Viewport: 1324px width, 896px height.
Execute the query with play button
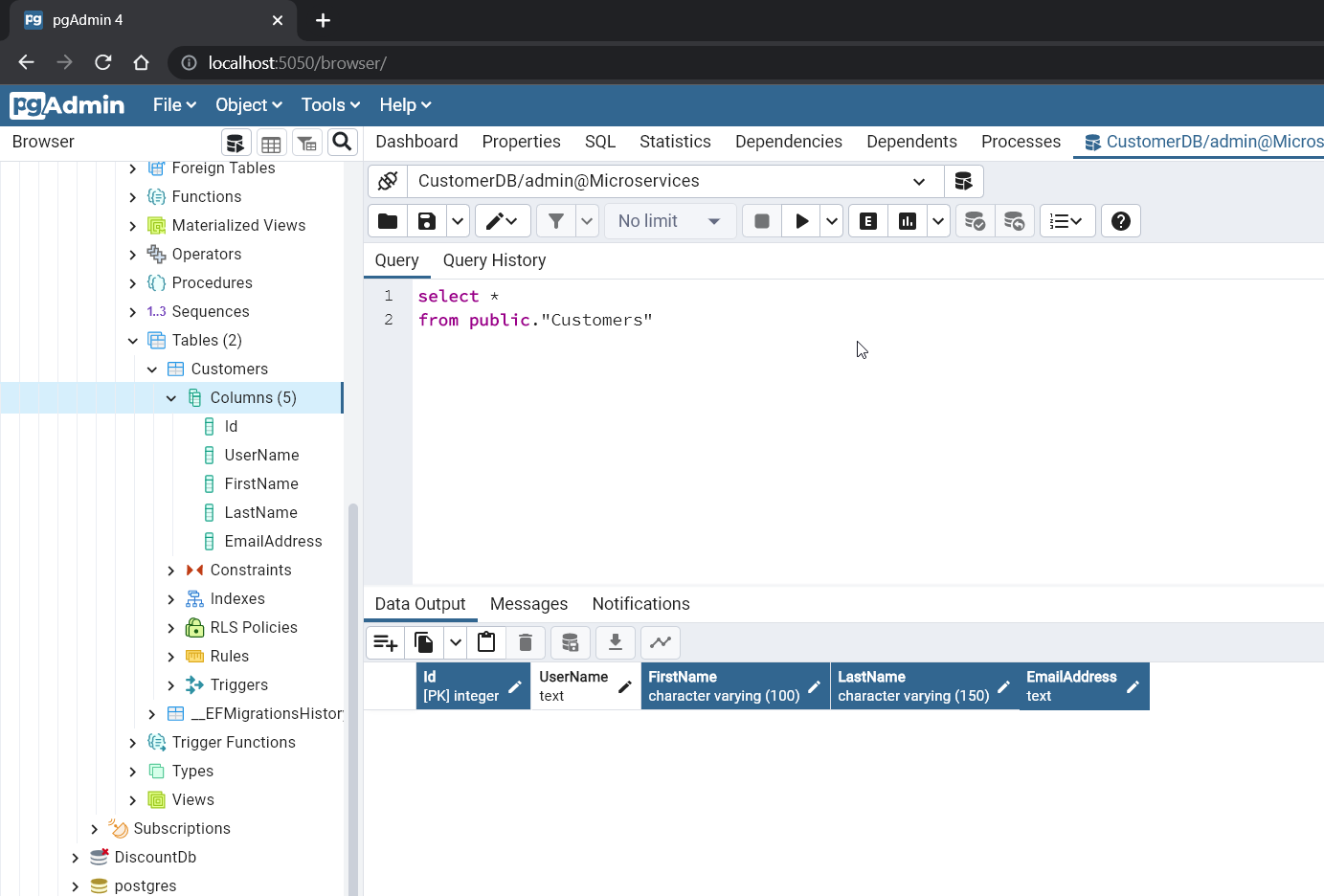pyautogui.click(x=801, y=221)
